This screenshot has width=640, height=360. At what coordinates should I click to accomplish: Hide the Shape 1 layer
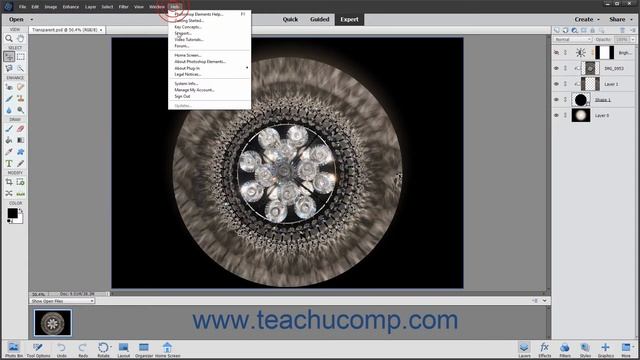556,100
